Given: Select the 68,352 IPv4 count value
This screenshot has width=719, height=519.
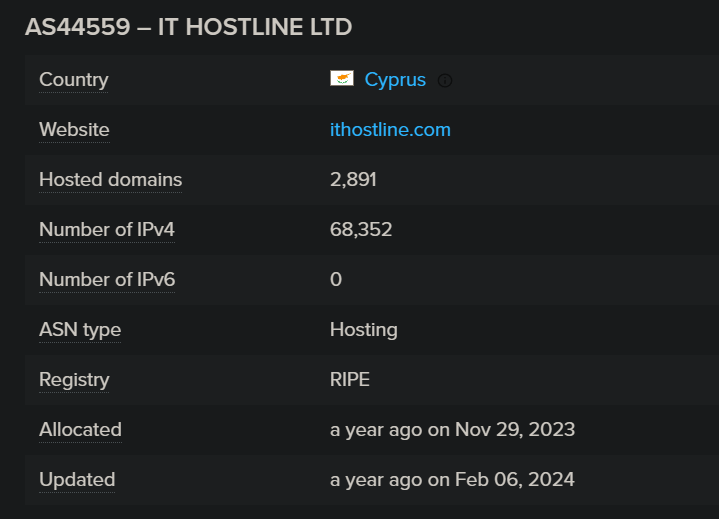Looking at the screenshot, I should point(361,230).
